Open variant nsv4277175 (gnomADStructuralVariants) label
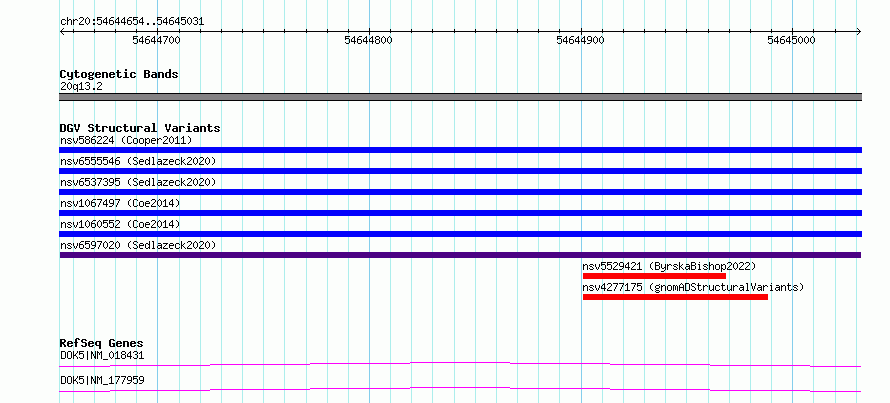The image size is (890, 403). (693, 287)
